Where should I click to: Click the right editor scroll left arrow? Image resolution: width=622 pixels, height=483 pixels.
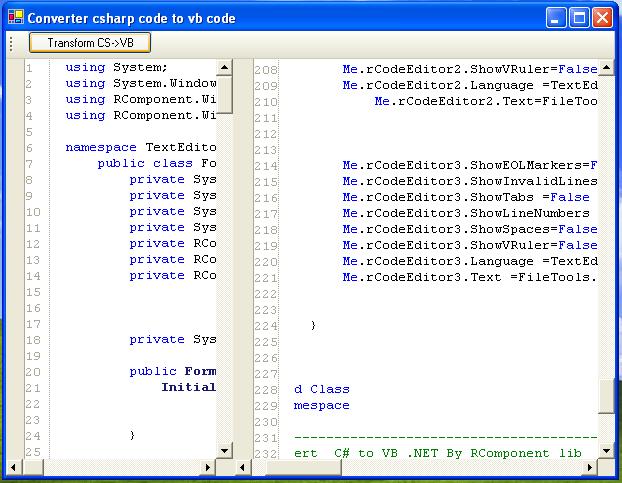tap(243, 467)
